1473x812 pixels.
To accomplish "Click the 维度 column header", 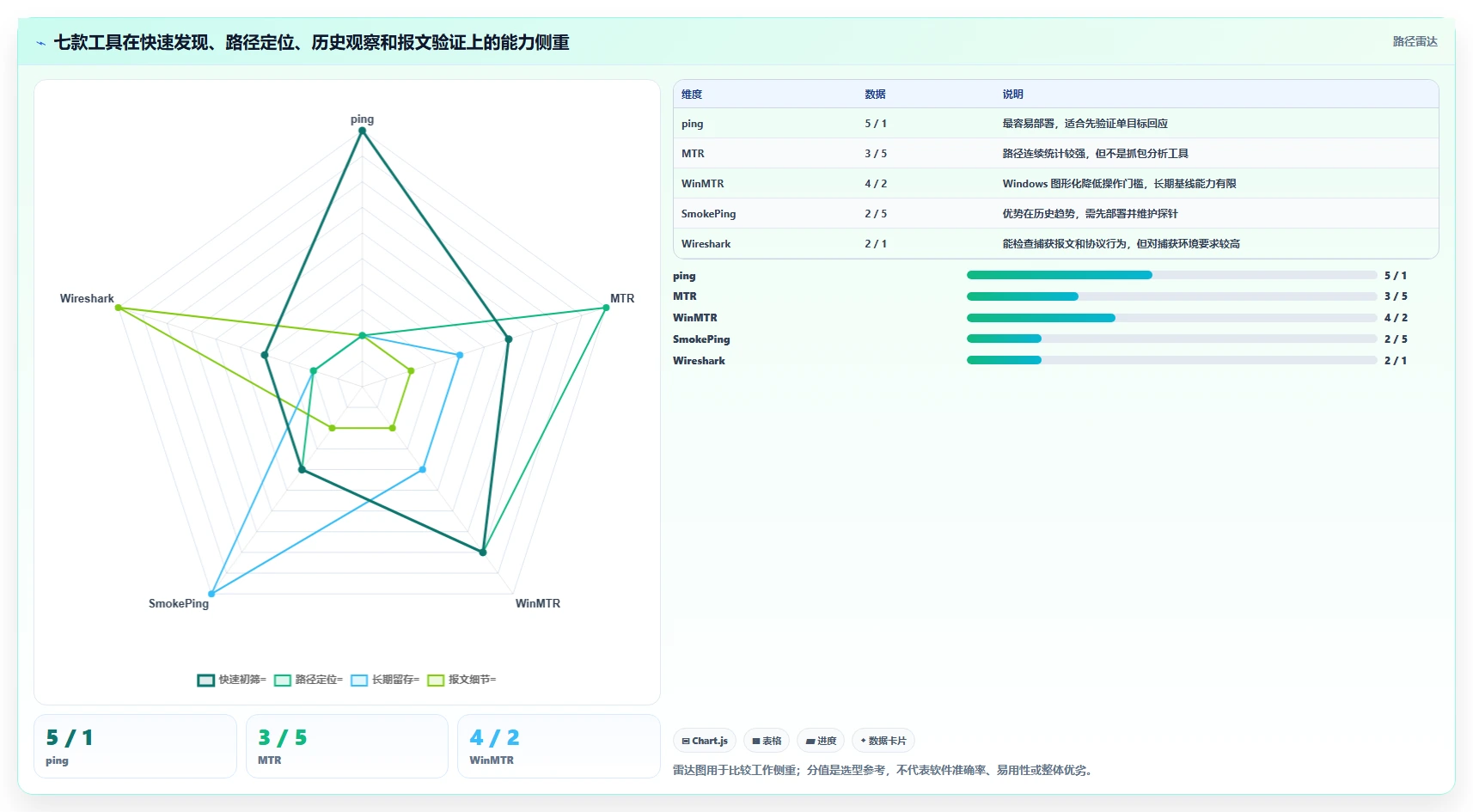I will pyautogui.click(x=692, y=95).
